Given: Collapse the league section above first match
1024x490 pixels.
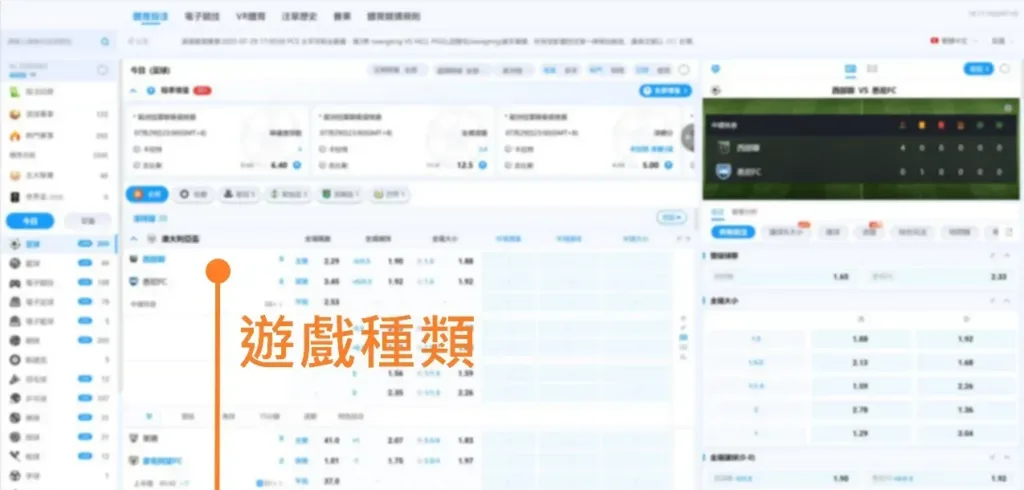Looking at the screenshot, I should pyautogui.click(x=134, y=239).
